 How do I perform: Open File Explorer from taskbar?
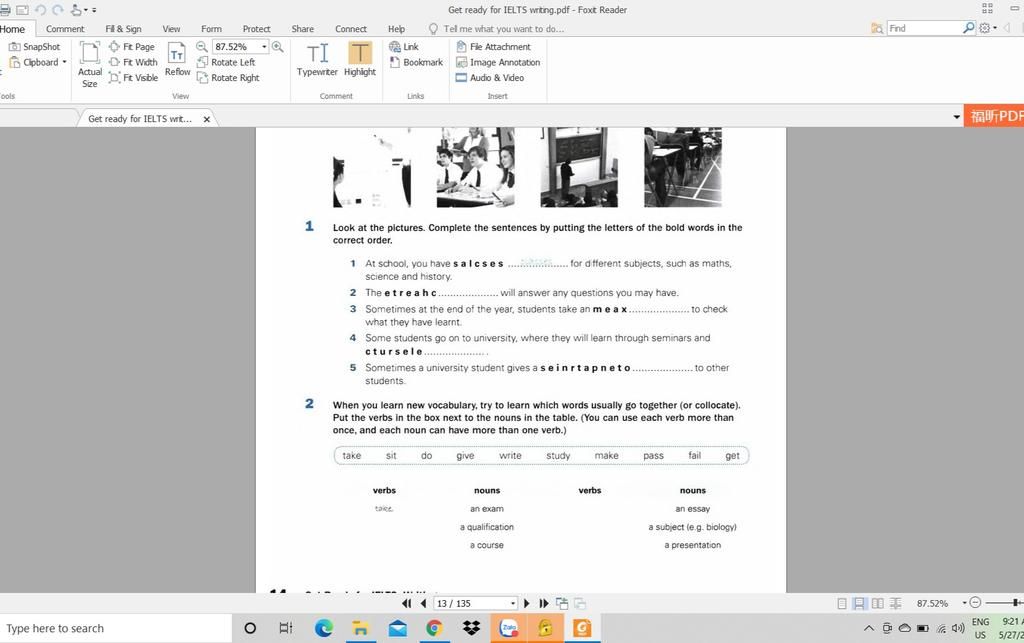tap(360, 628)
